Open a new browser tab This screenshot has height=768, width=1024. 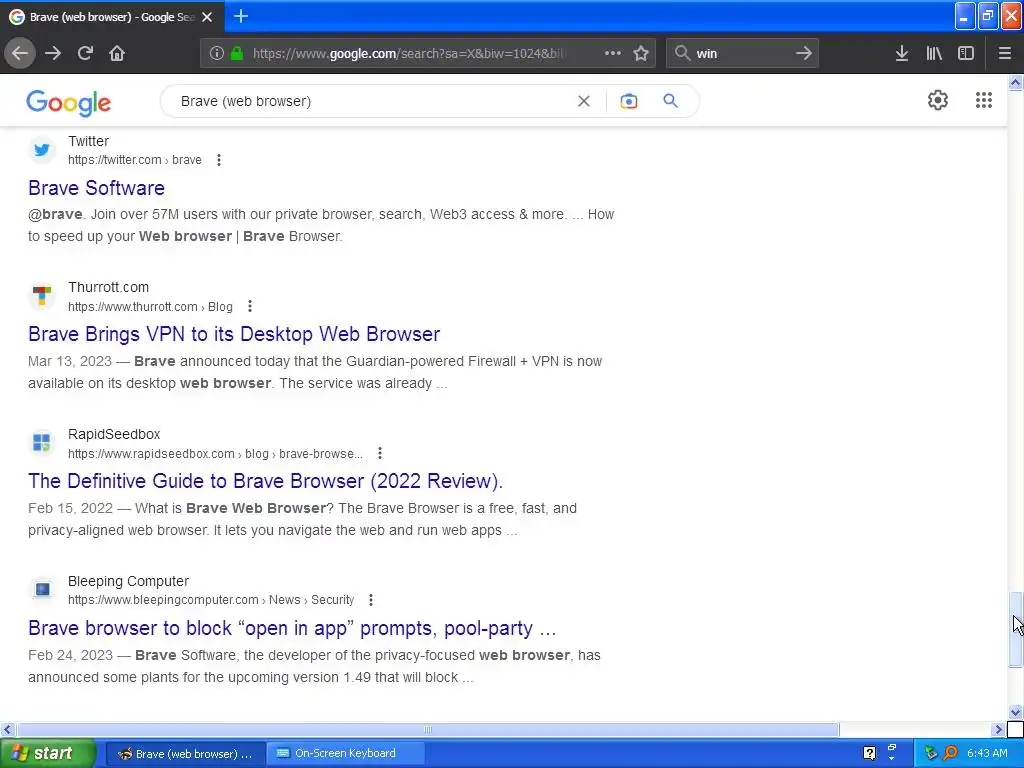[241, 16]
